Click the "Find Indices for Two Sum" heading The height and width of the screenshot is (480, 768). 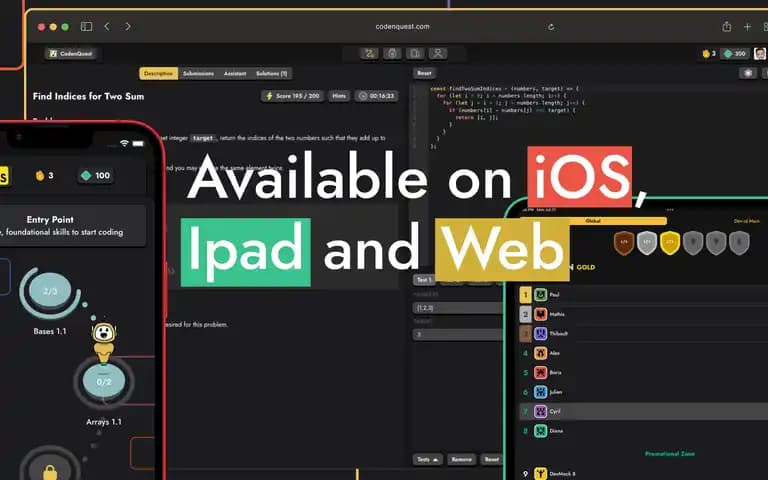pyautogui.click(x=89, y=96)
